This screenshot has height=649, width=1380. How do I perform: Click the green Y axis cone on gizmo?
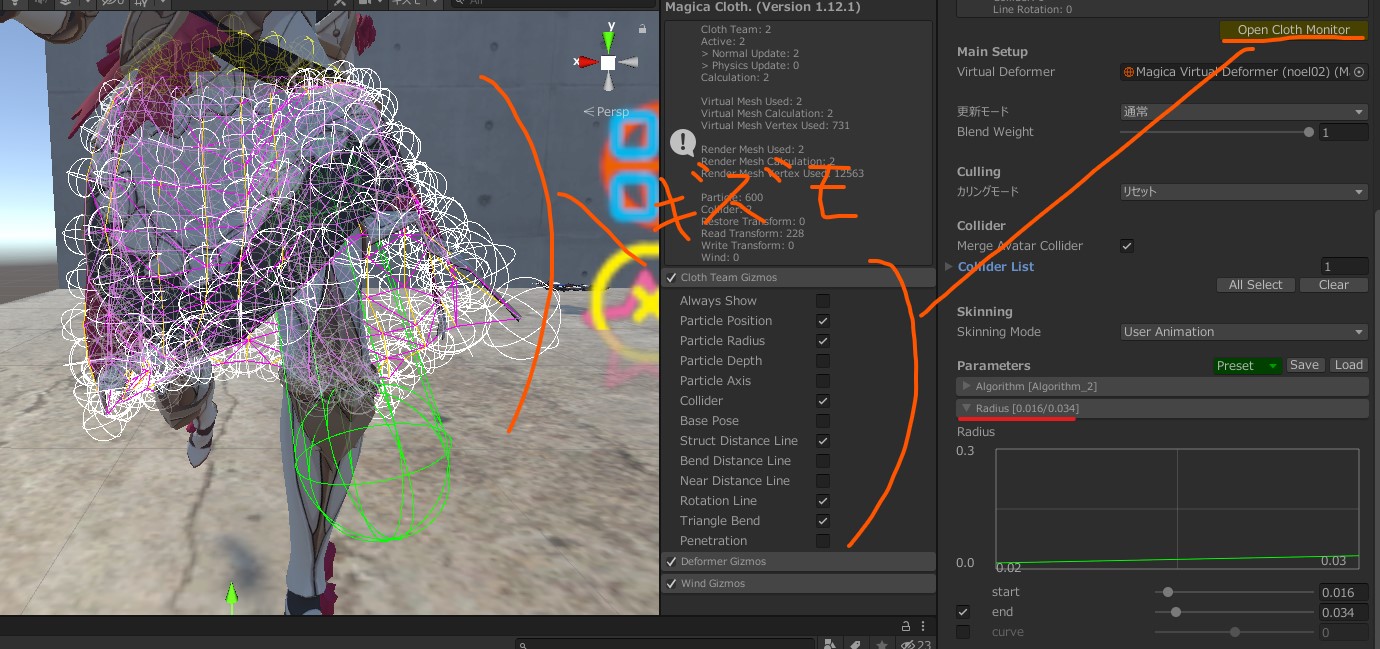(x=608, y=41)
